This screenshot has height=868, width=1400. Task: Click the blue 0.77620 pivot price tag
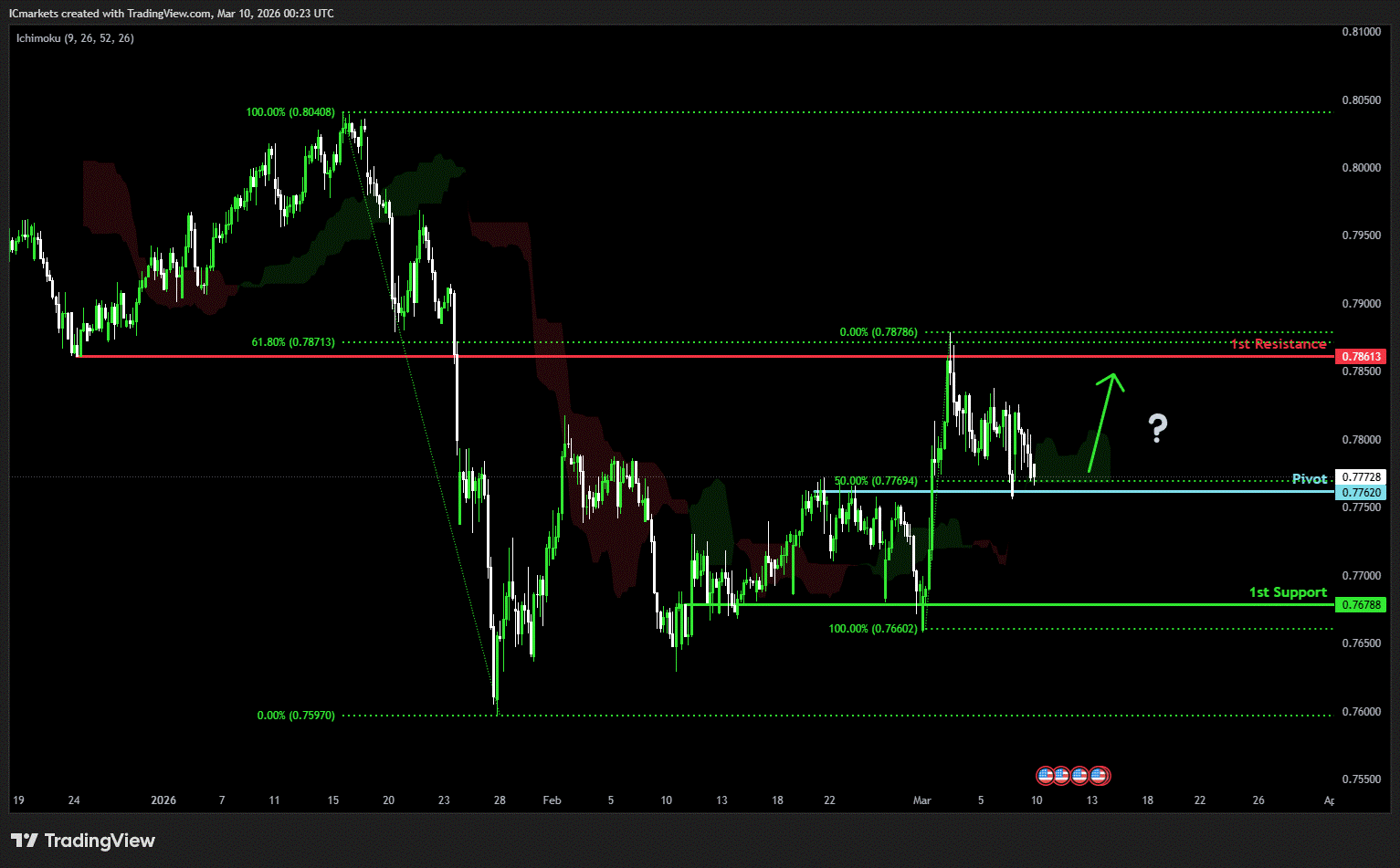(x=1360, y=493)
